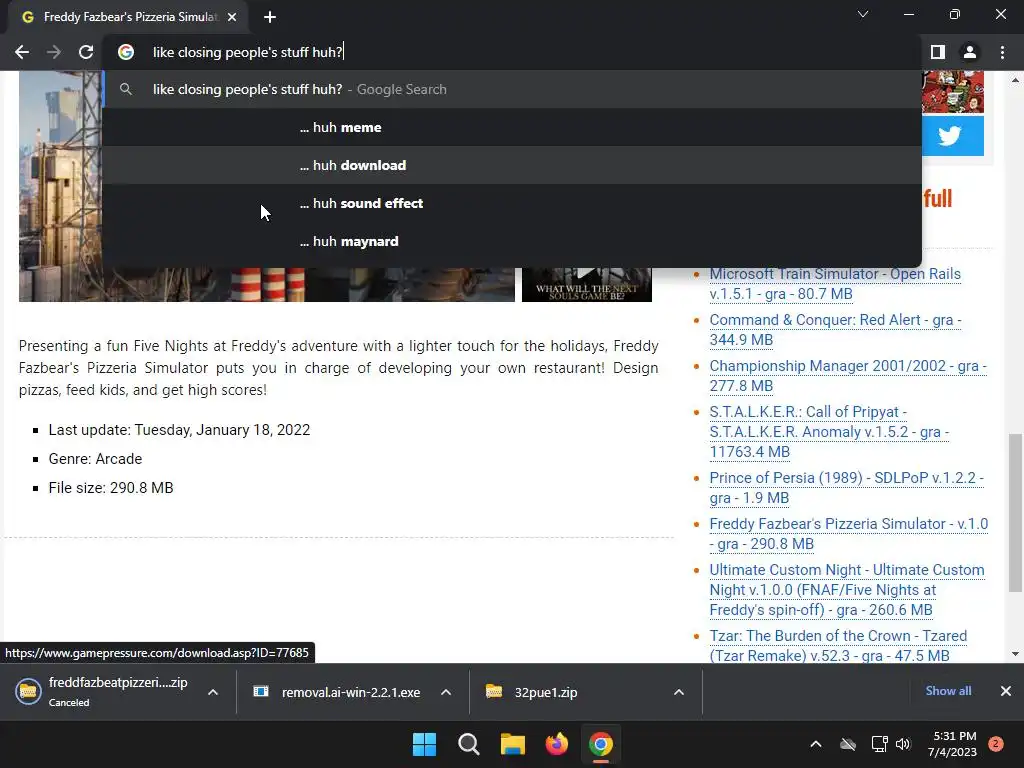The width and height of the screenshot is (1024, 768).
Task: Choose the Google Search suggestion row
Action: point(512,89)
